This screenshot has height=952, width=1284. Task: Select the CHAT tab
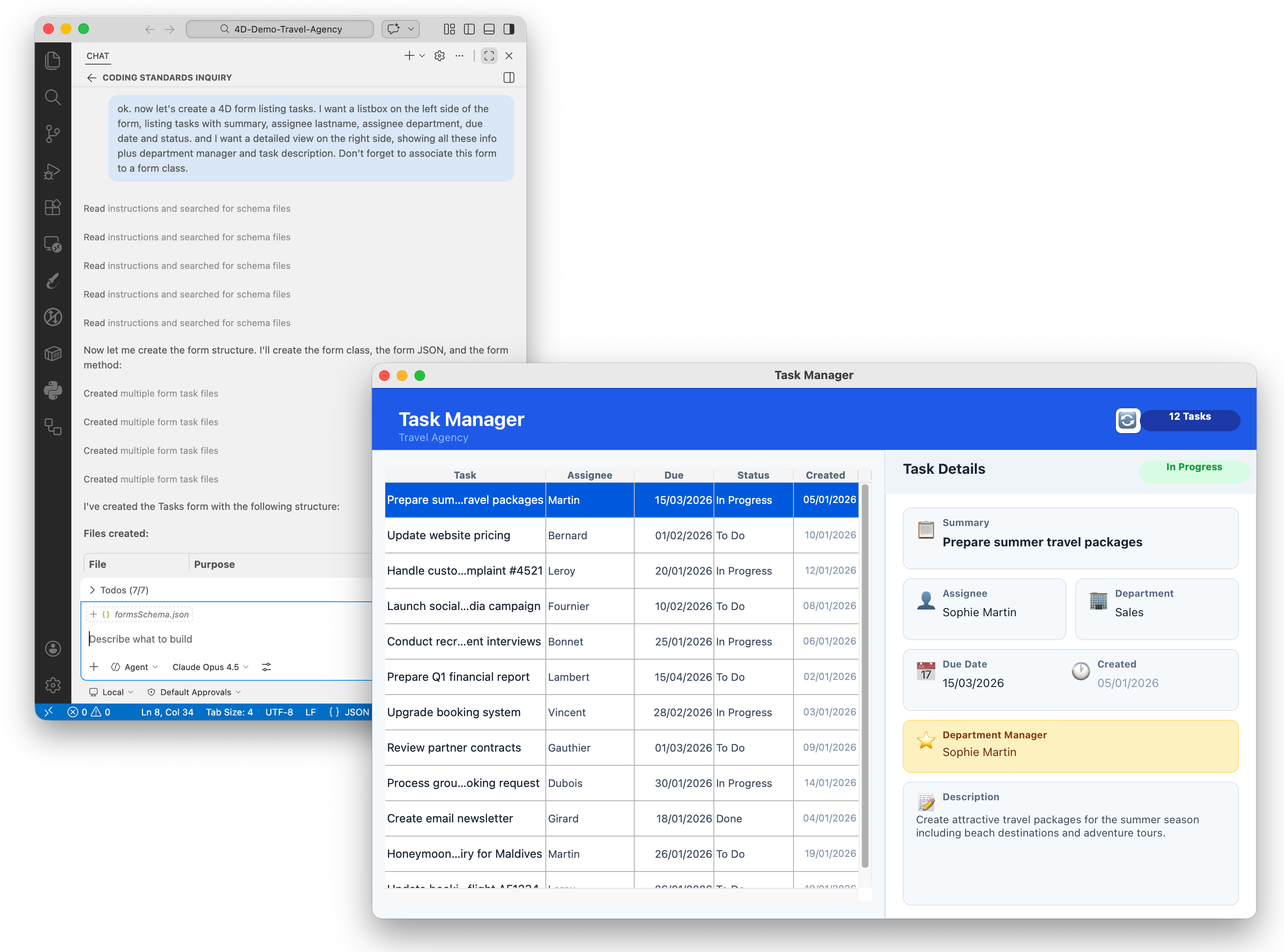coord(98,56)
